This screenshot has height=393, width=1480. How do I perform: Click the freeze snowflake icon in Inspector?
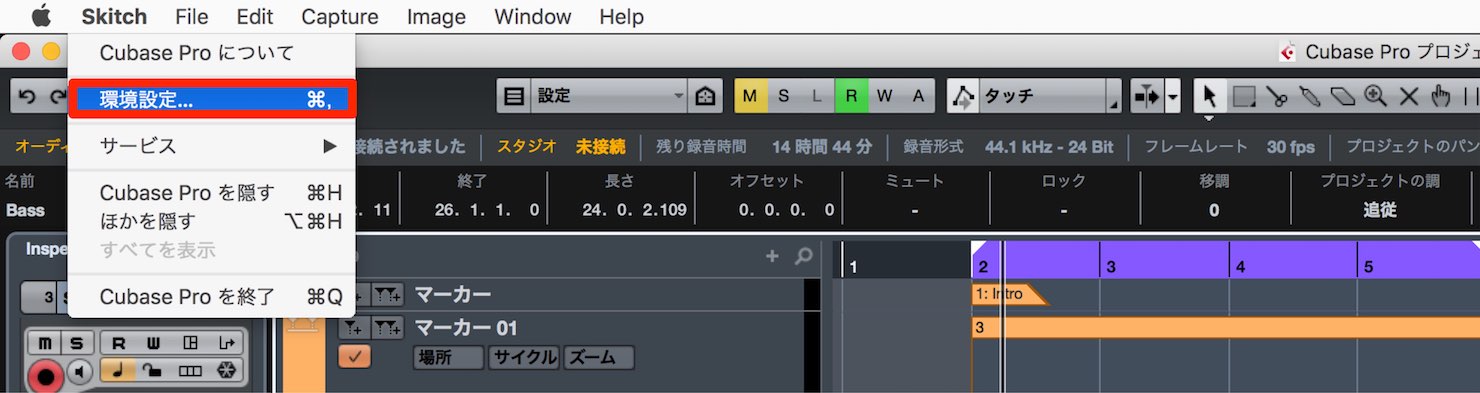(227, 371)
